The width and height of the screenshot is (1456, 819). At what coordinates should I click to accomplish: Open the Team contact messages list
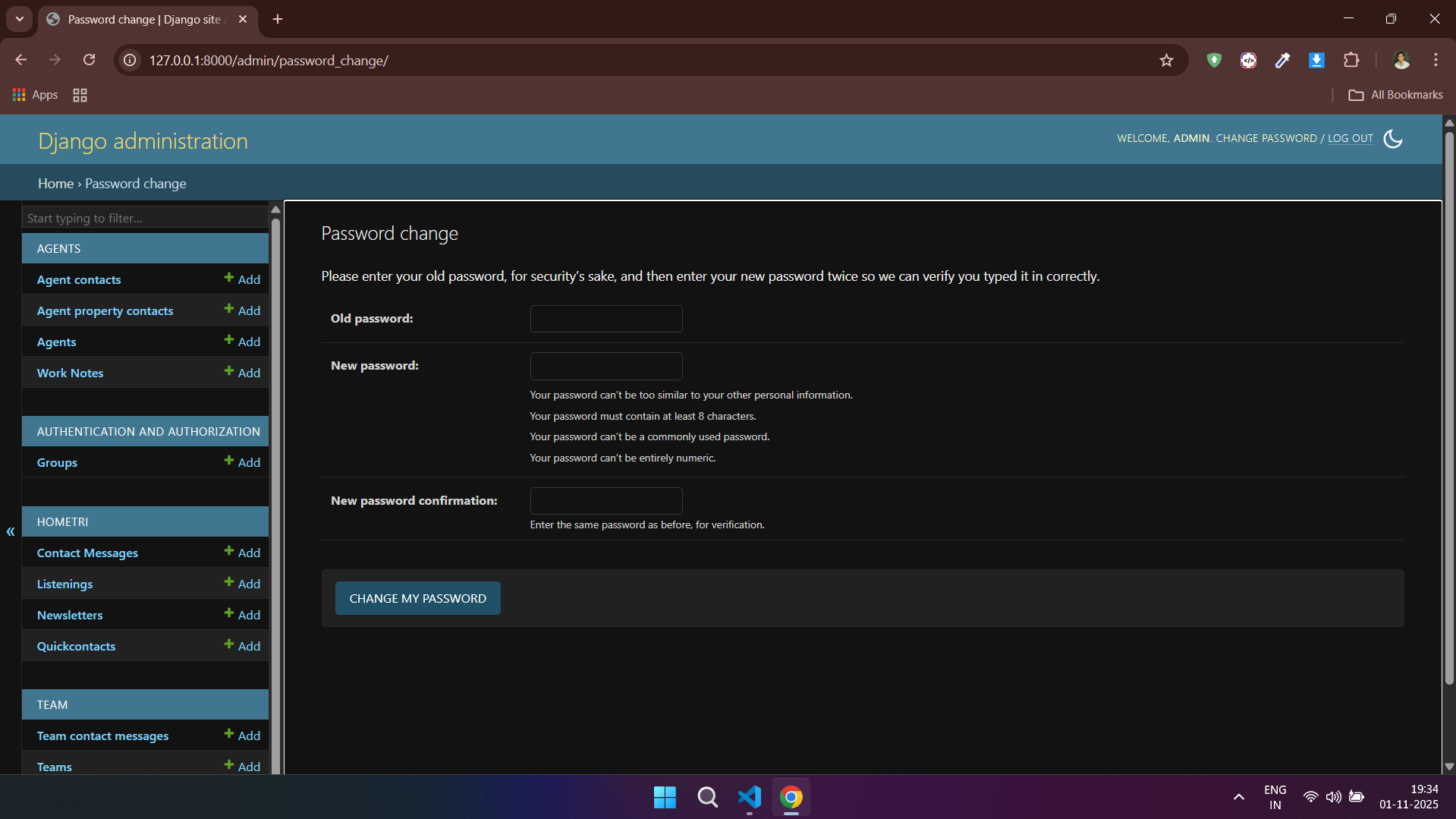click(102, 736)
